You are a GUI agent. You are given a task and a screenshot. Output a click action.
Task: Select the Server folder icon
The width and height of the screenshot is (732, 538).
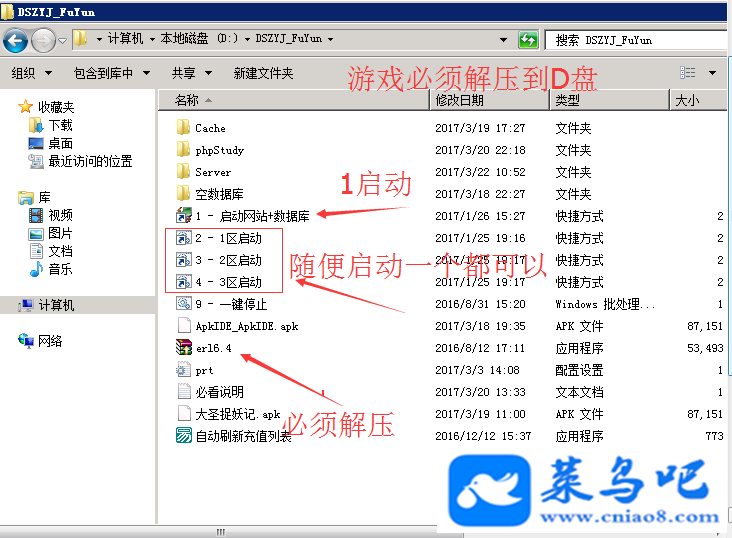183,171
